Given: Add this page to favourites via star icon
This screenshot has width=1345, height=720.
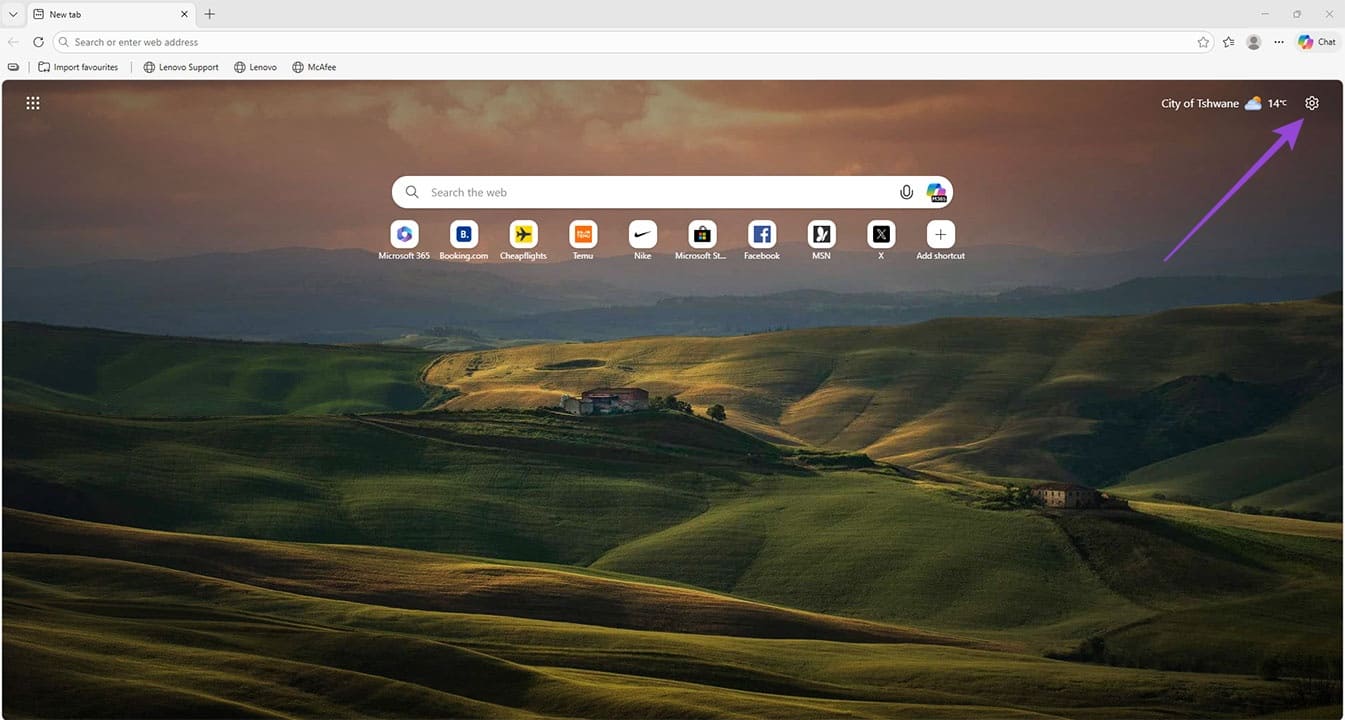Looking at the screenshot, I should [1204, 42].
